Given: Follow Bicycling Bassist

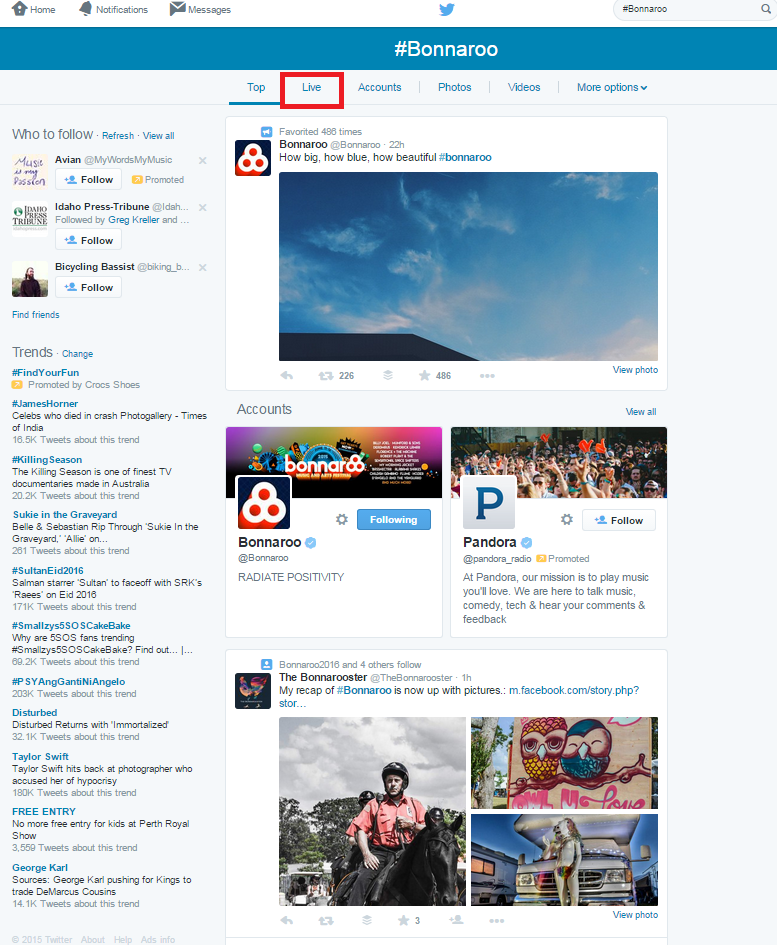Looking at the screenshot, I should click(89, 287).
